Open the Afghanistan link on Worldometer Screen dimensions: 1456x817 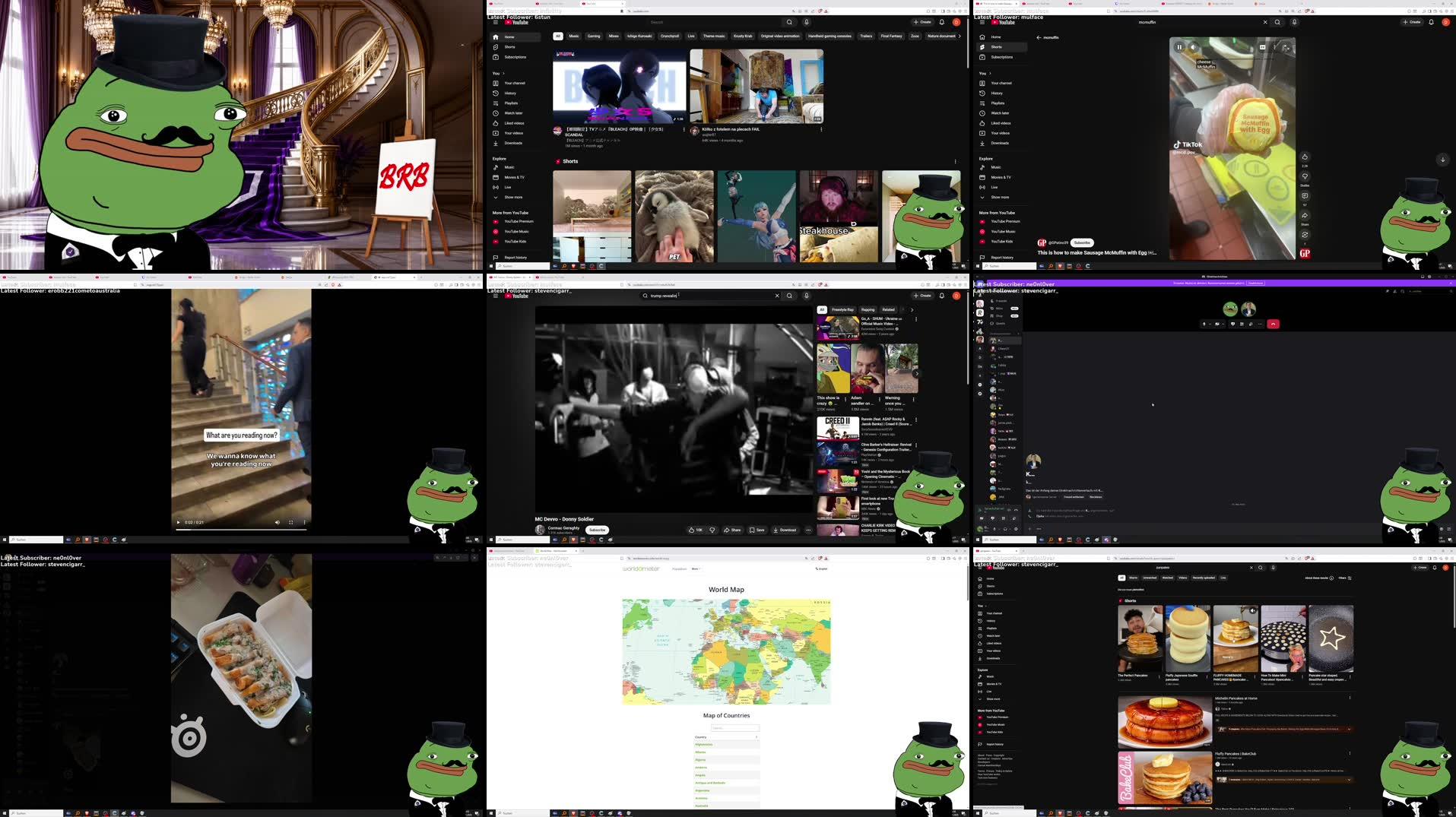click(x=703, y=744)
